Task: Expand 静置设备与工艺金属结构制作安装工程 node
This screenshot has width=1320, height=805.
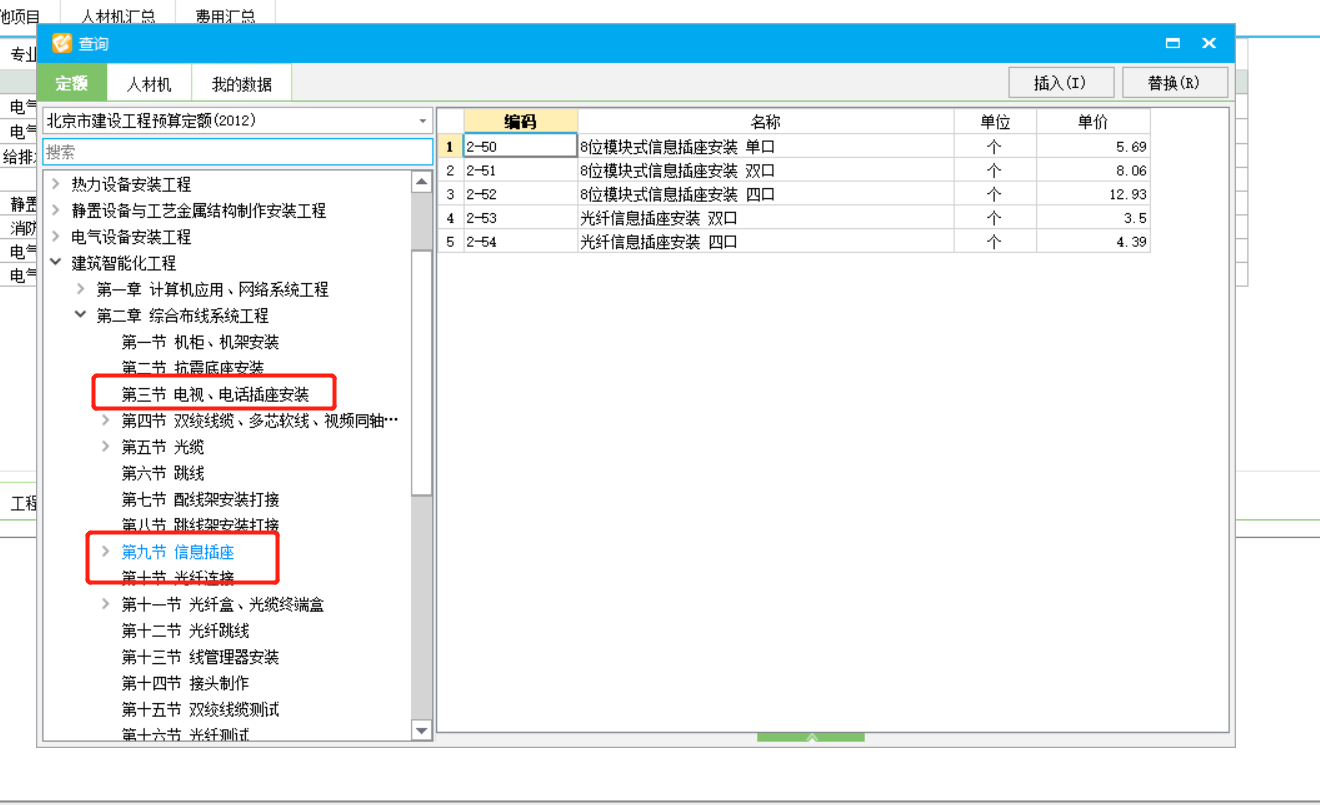Action: click(x=55, y=210)
